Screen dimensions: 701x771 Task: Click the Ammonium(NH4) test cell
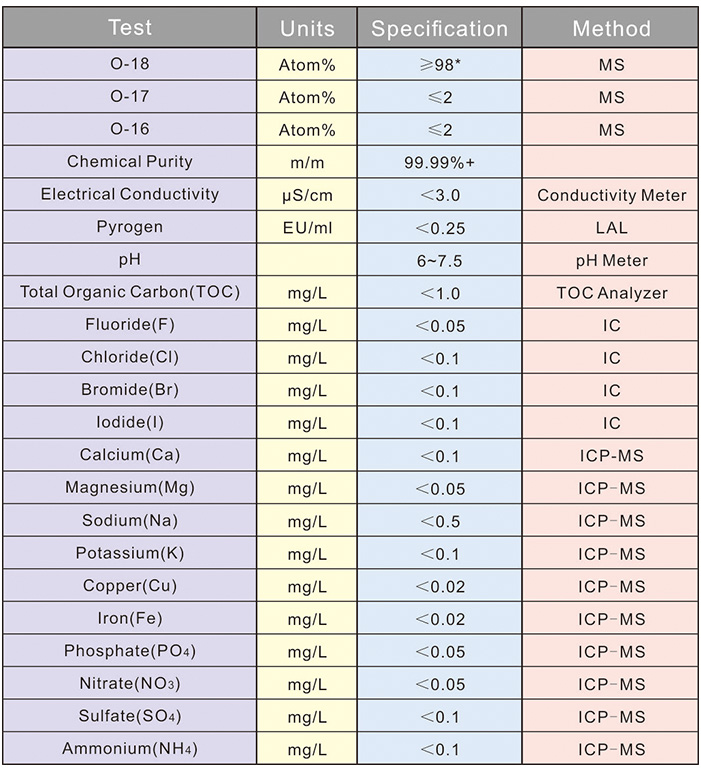click(x=130, y=748)
